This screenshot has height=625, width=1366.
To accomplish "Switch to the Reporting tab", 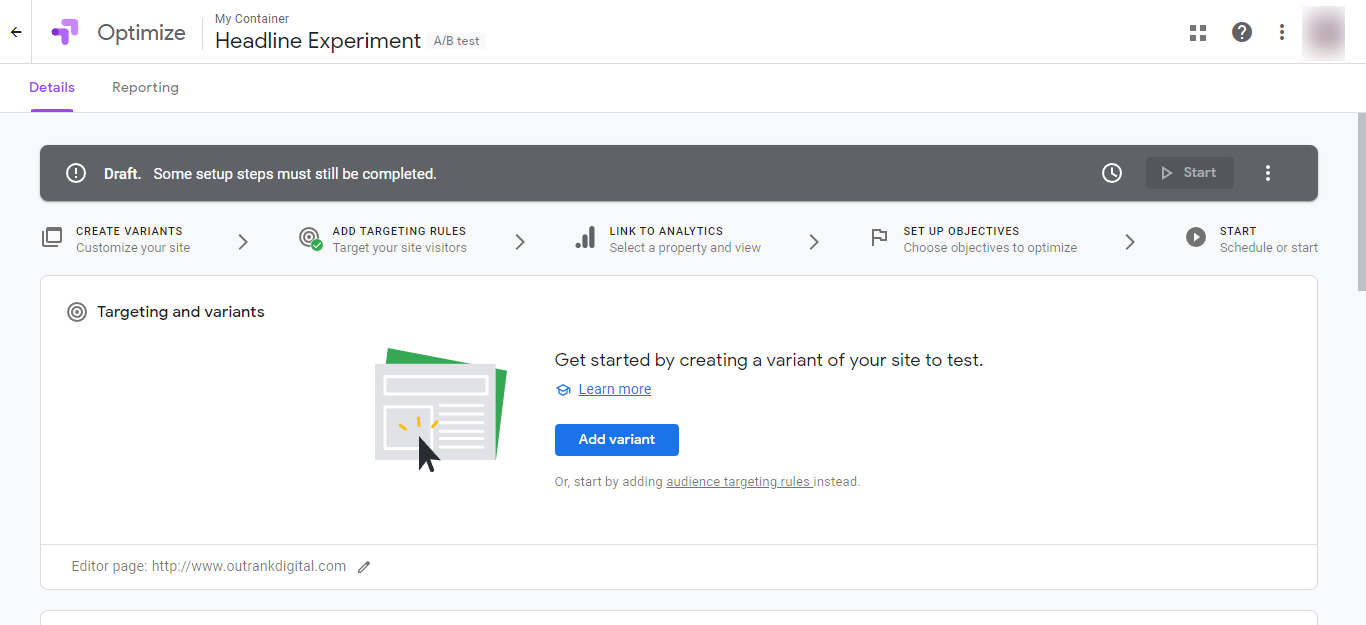I will click(x=145, y=88).
